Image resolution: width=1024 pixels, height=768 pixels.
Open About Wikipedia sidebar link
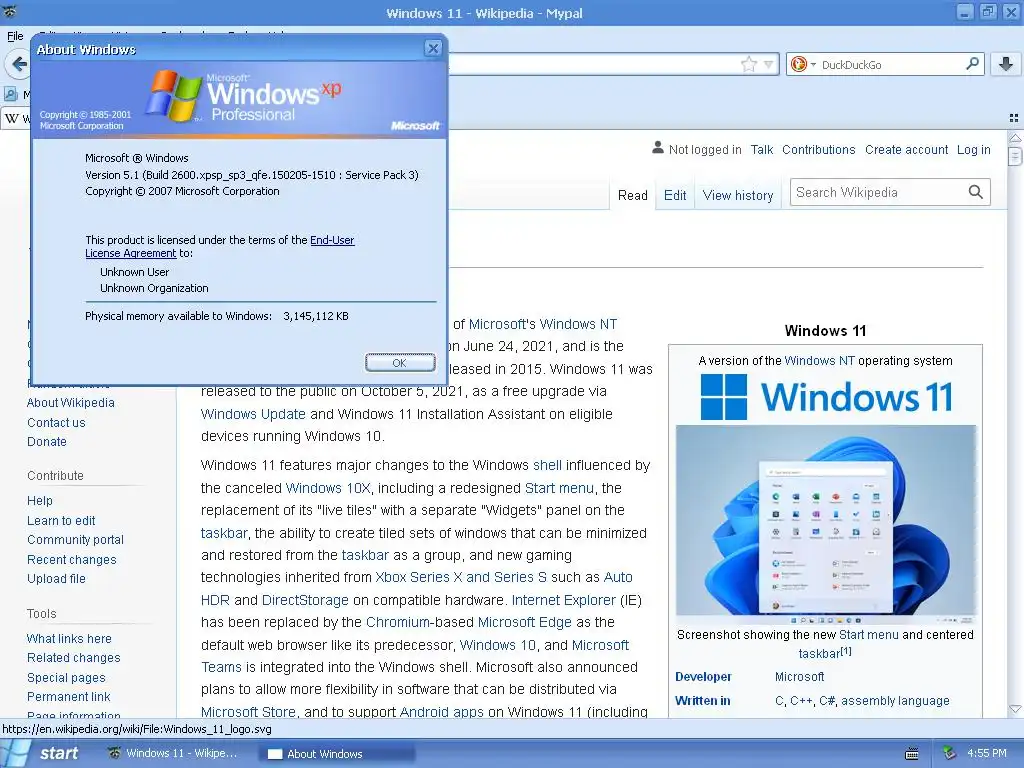coord(71,403)
